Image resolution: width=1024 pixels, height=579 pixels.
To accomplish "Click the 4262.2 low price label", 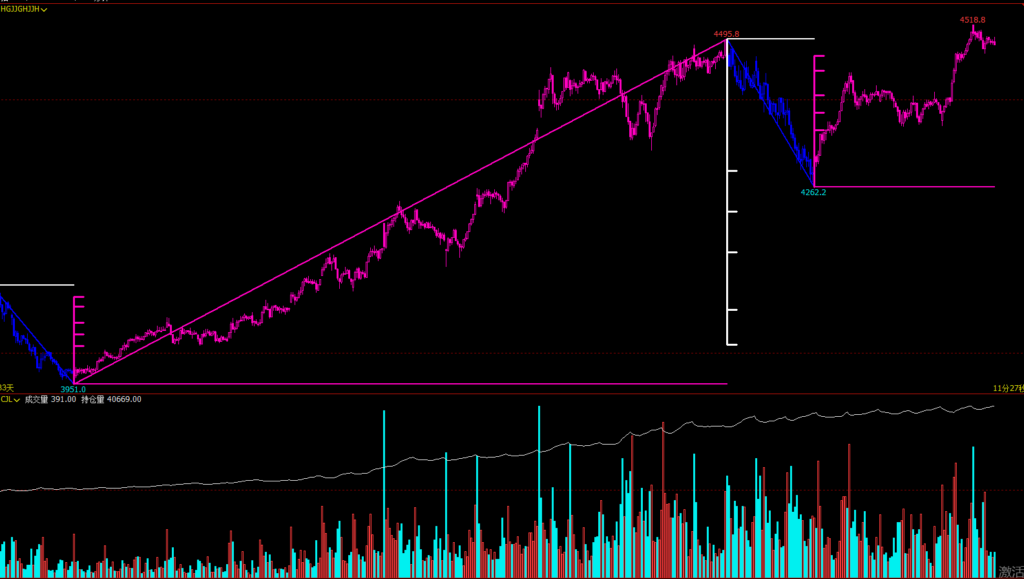I will tap(813, 192).
